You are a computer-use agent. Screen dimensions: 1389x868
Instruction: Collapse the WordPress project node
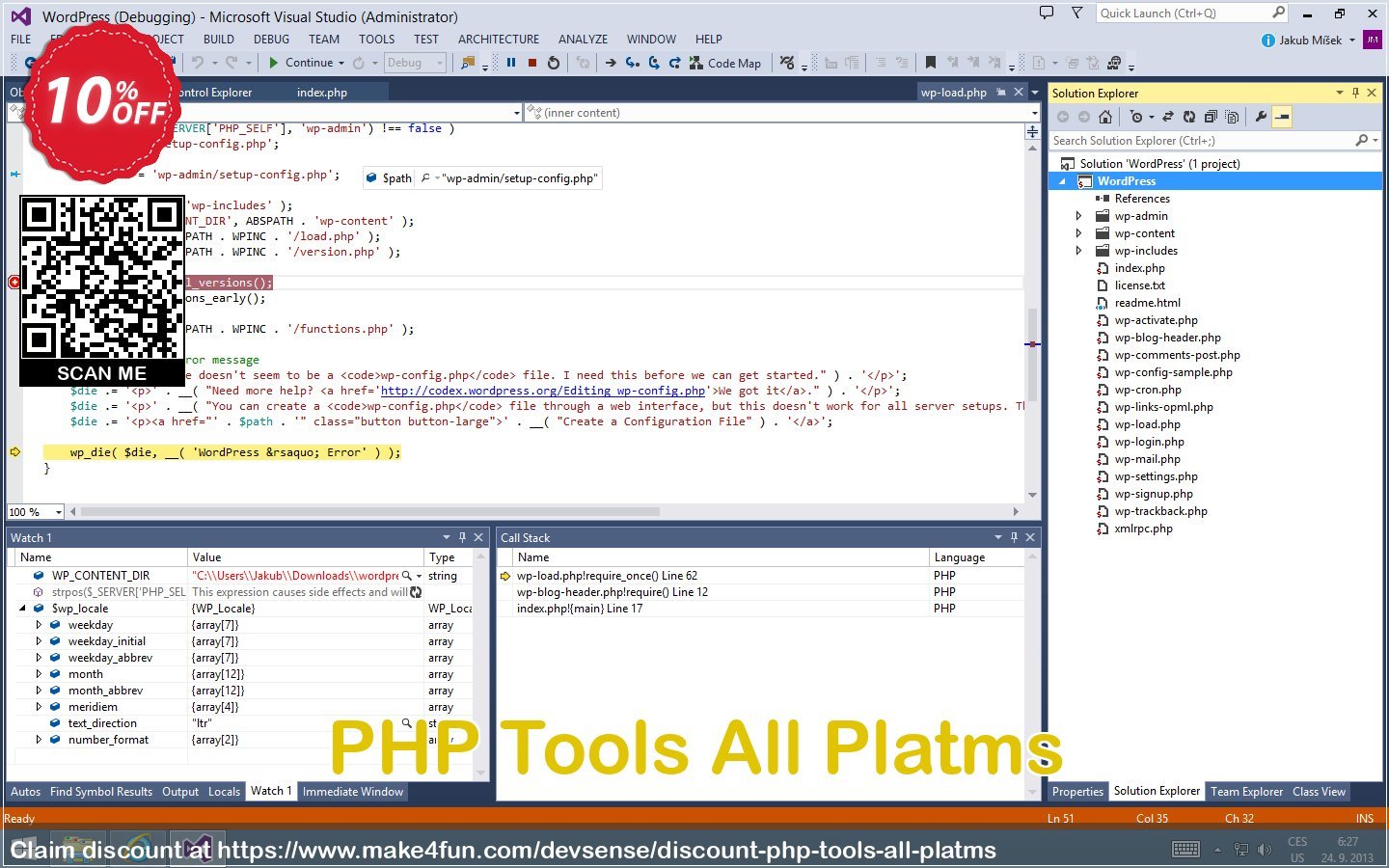pyautogui.click(x=1063, y=181)
